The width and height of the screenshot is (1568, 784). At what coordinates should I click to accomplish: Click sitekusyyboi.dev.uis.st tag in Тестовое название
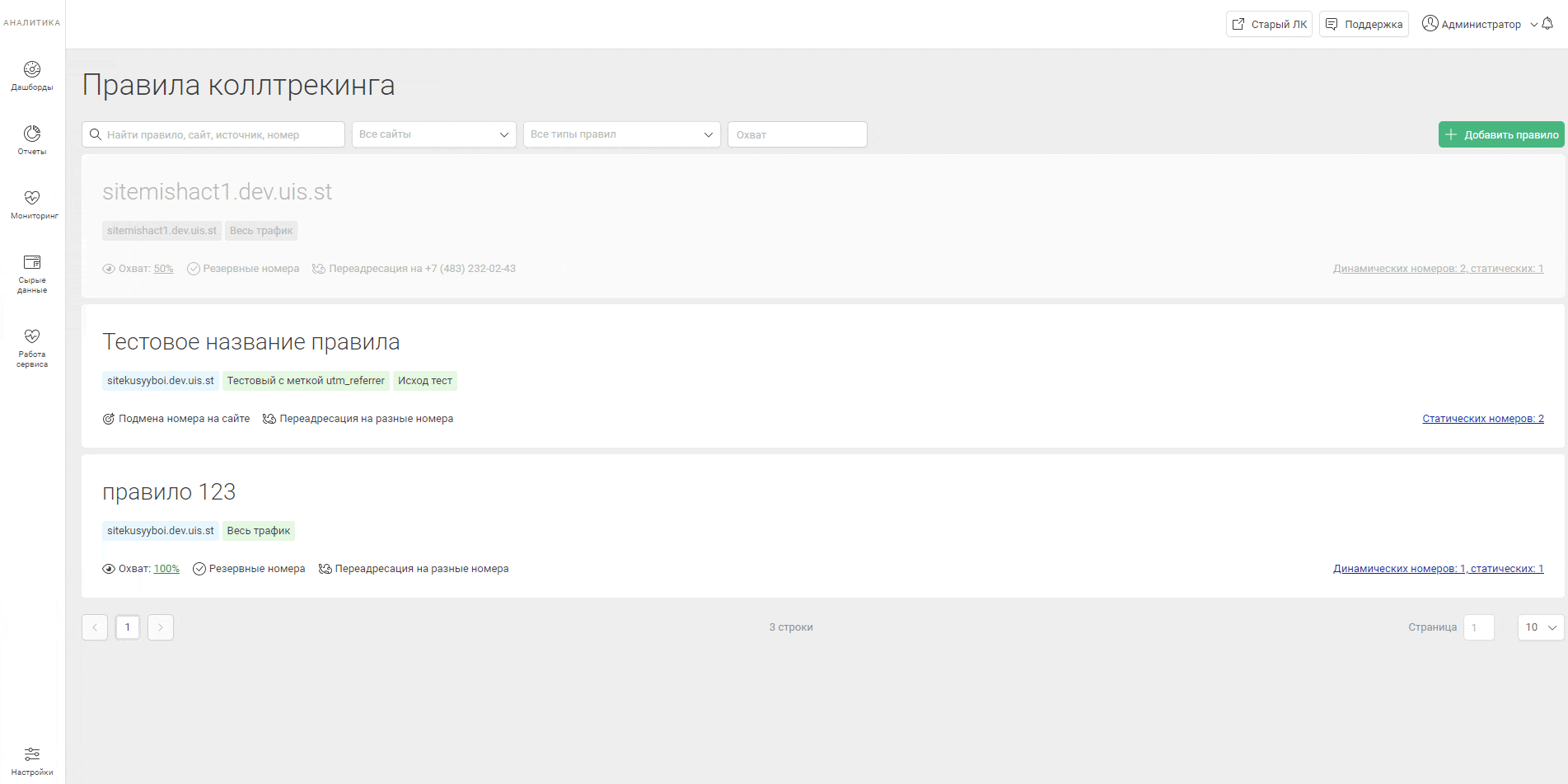point(161,381)
